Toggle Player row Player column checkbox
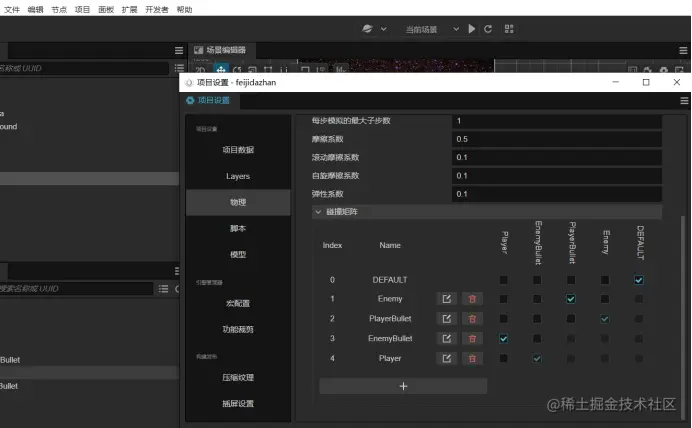This screenshot has width=692, height=428. click(x=503, y=358)
